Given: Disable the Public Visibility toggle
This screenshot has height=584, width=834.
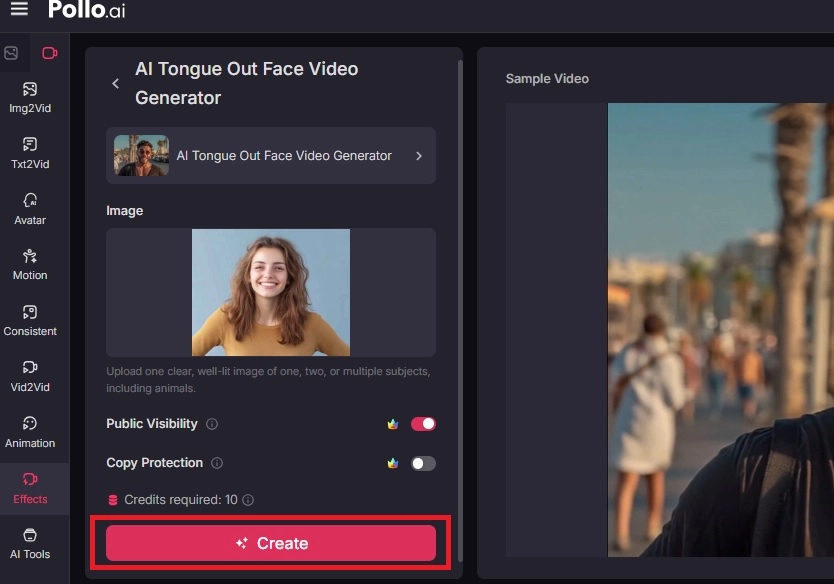Looking at the screenshot, I should pos(422,424).
